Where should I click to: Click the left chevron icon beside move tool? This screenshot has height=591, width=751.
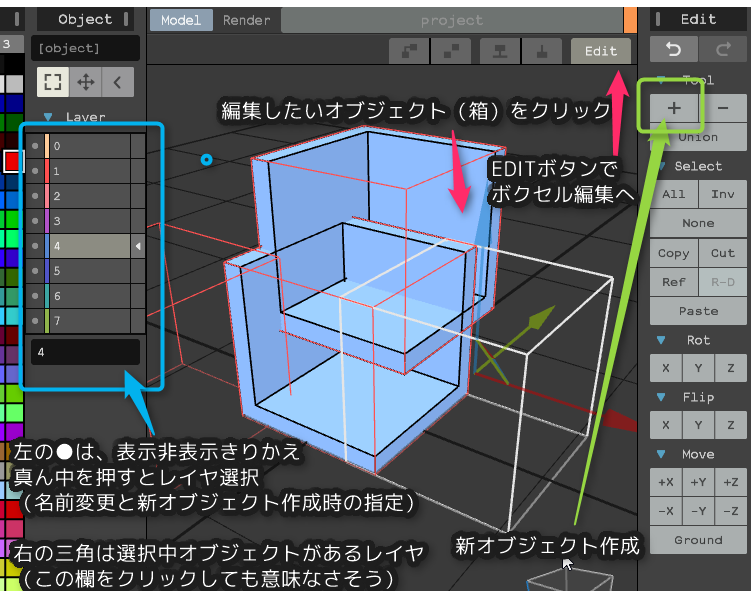tap(118, 82)
